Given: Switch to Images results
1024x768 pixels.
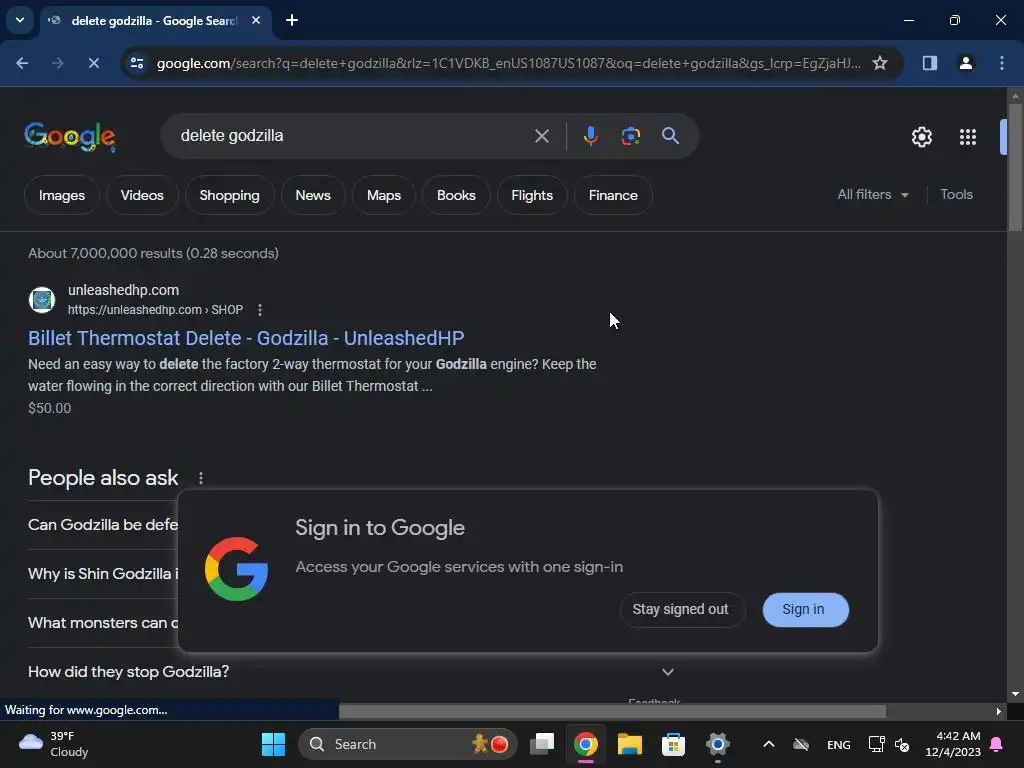Looking at the screenshot, I should coord(62,195).
